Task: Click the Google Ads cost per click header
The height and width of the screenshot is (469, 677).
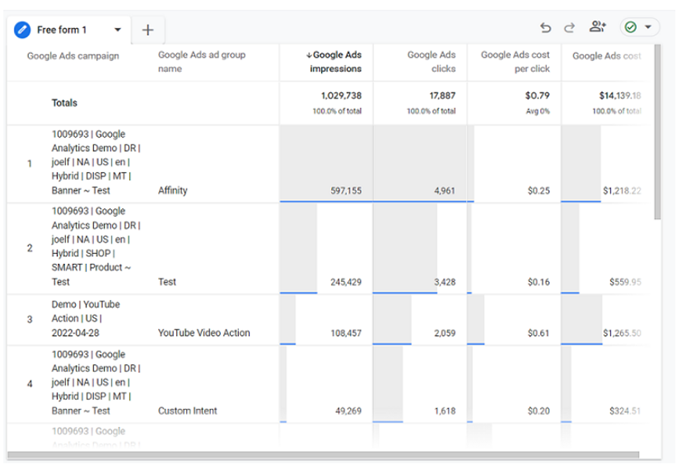Action: [x=515, y=62]
